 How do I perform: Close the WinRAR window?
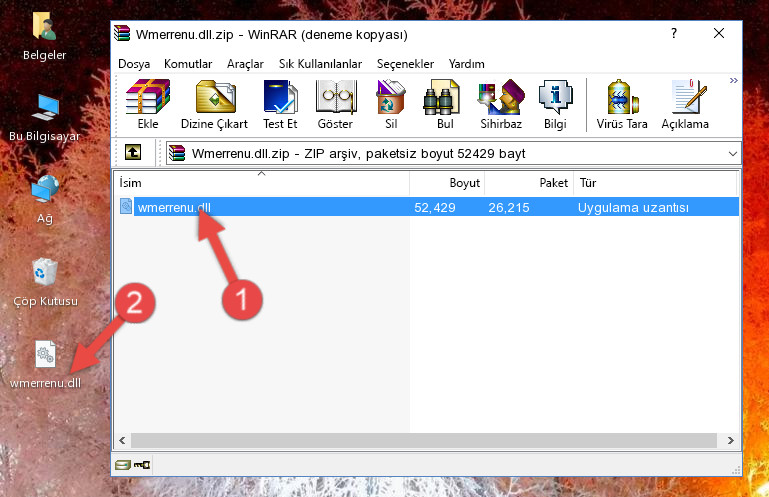tap(719, 33)
